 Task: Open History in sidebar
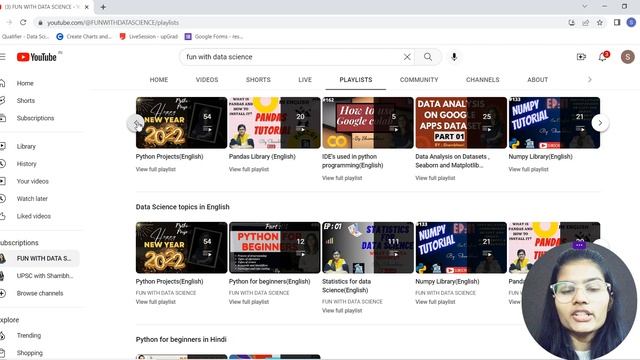[27, 164]
